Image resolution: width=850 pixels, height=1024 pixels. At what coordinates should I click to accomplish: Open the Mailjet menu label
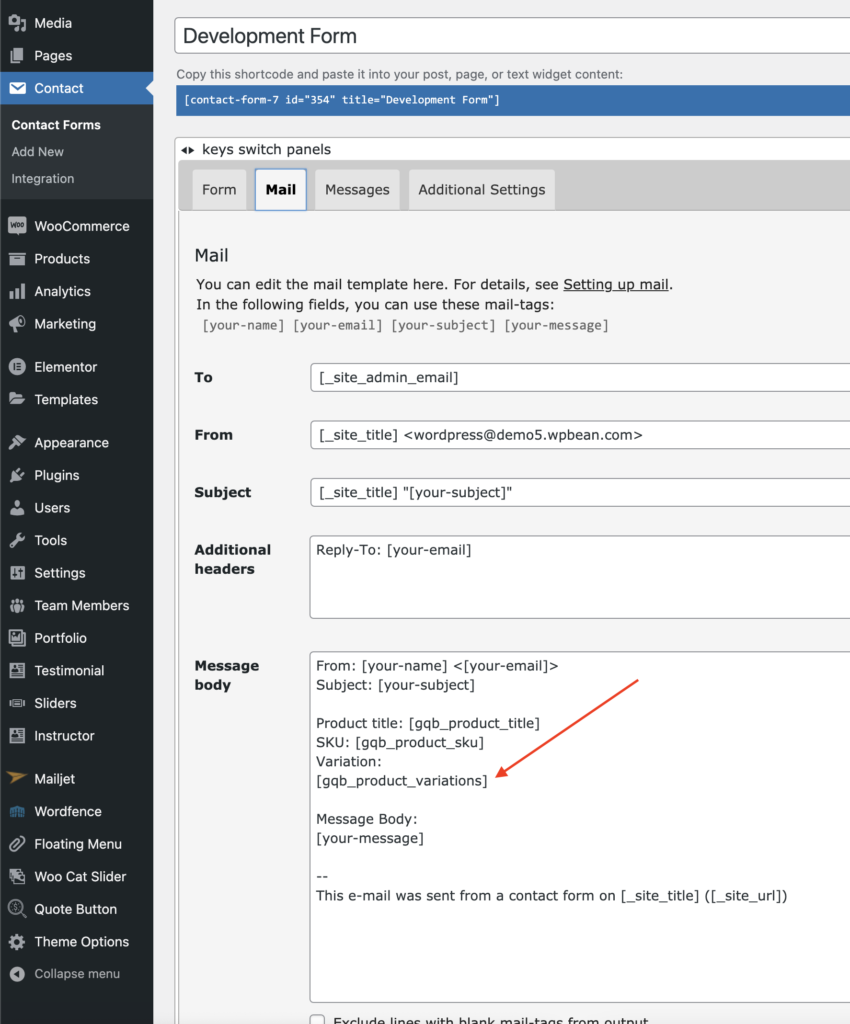(x=55, y=779)
